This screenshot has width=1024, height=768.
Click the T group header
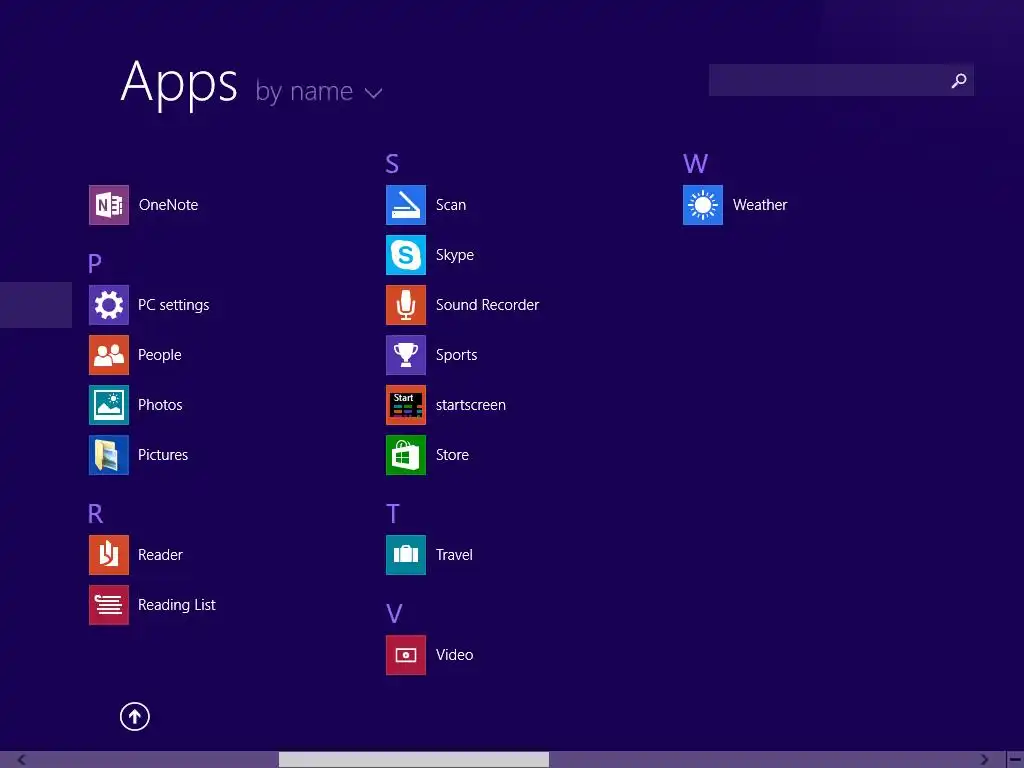click(x=392, y=513)
